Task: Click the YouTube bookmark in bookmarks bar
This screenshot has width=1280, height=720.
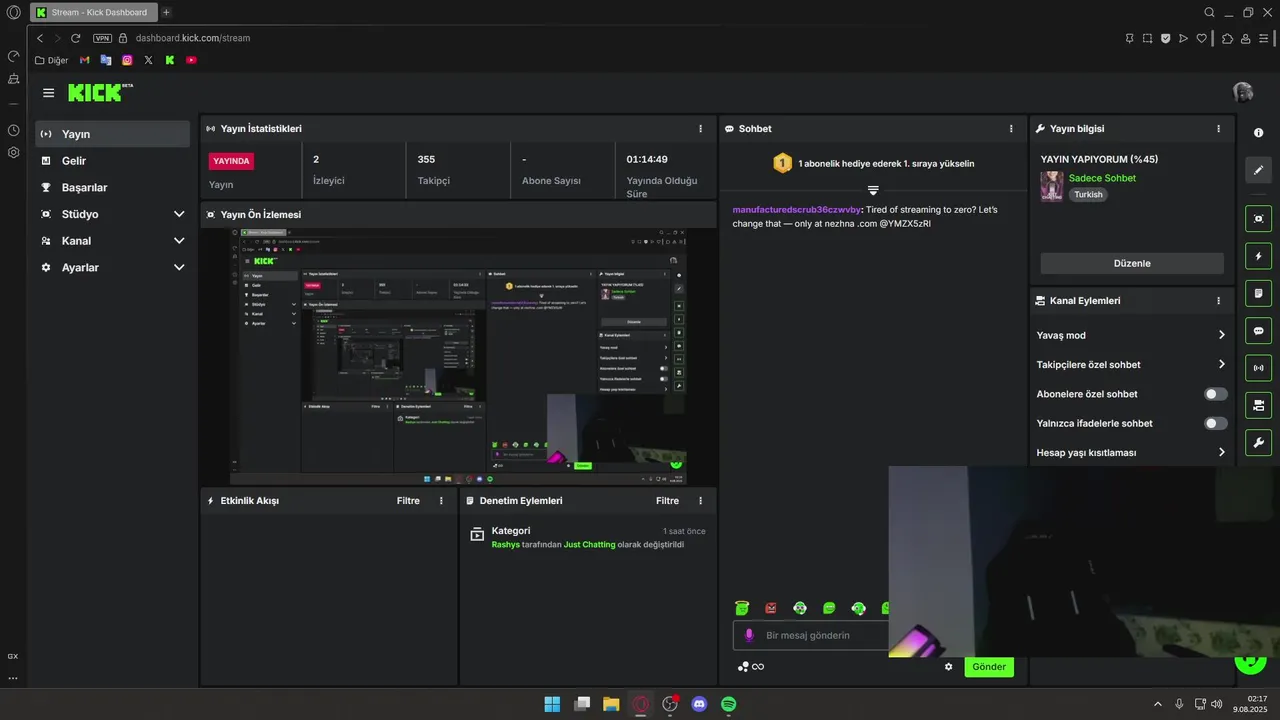Action: 191,60
